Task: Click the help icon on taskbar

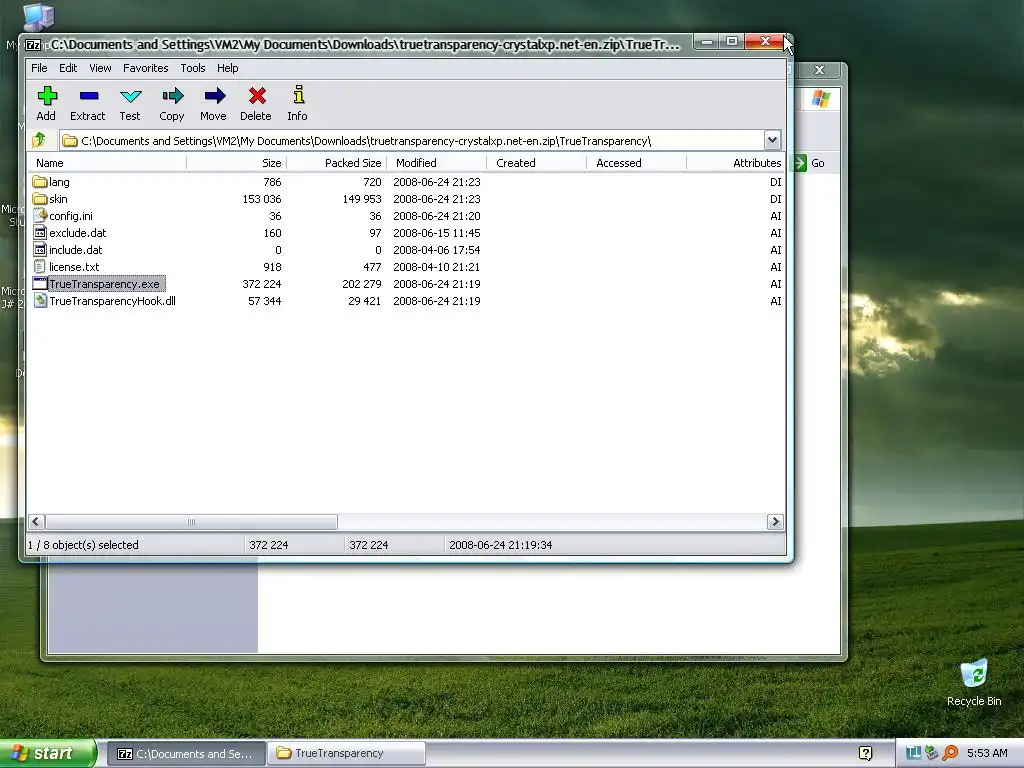Action: 865,753
